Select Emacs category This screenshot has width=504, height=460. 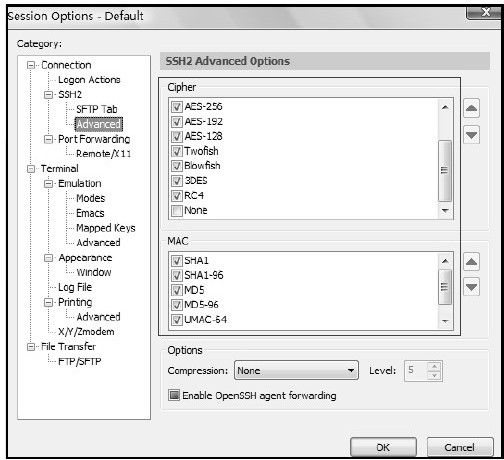coord(90,213)
